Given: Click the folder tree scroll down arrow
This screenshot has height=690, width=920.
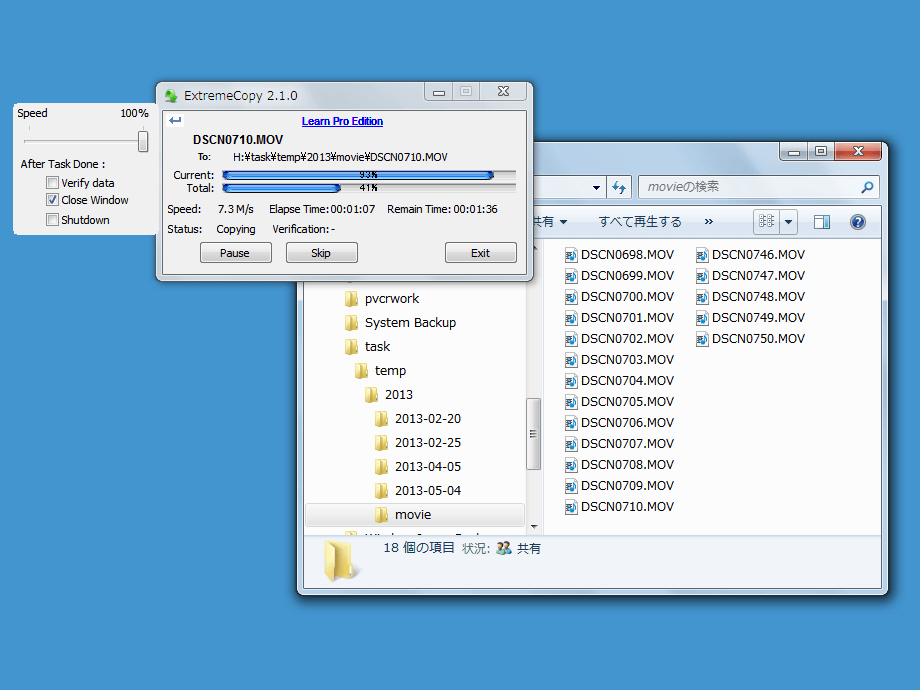Looking at the screenshot, I should click(x=534, y=526).
